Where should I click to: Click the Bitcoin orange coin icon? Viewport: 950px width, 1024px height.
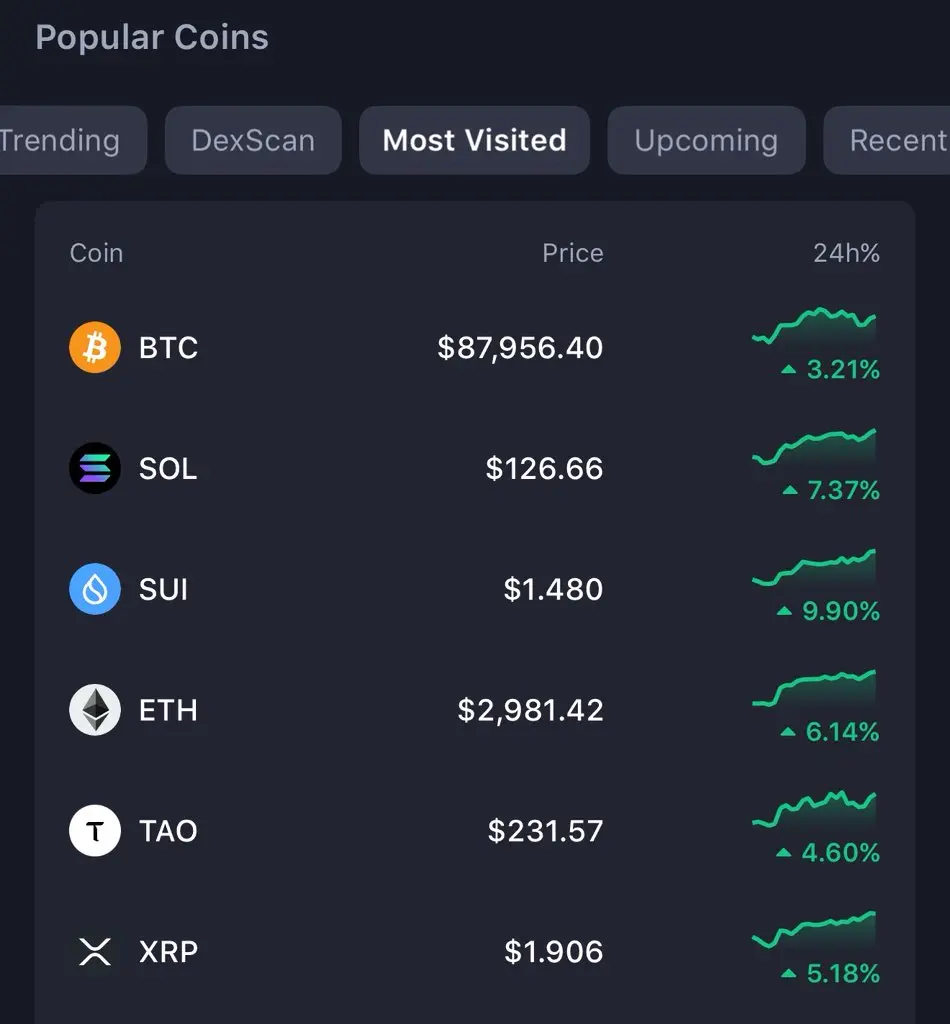click(x=95, y=348)
